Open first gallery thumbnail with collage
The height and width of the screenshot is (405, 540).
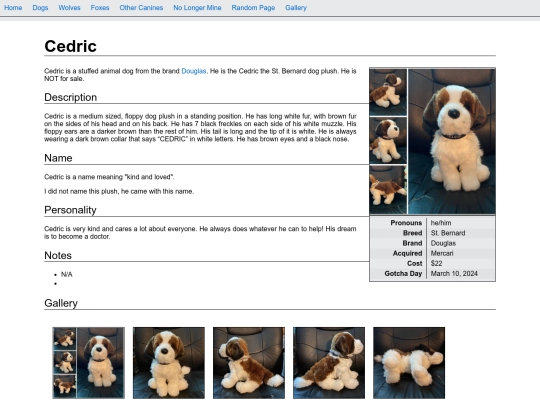(x=89, y=363)
